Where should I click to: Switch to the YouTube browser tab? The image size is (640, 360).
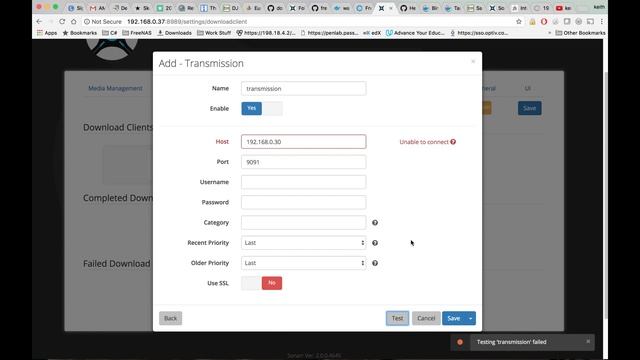pyautogui.click(x=563, y=8)
